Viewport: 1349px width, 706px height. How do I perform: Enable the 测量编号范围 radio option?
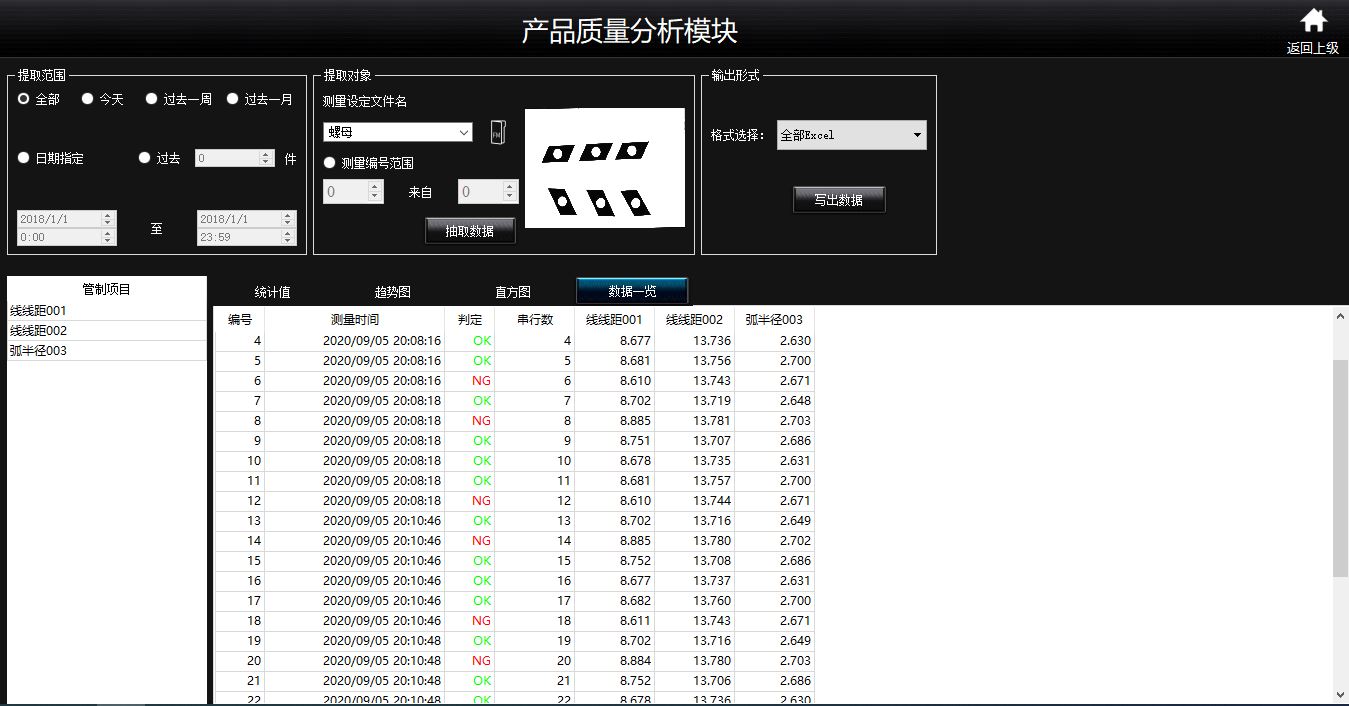pos(330,163)
